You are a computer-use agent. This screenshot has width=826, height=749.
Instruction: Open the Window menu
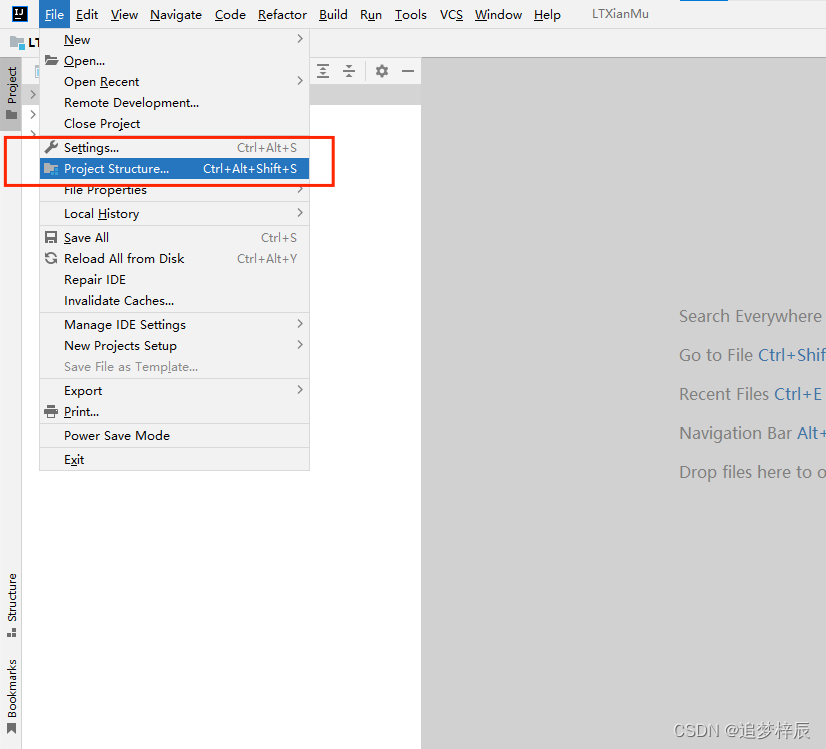pyautogui.click(x=498, y=15)
